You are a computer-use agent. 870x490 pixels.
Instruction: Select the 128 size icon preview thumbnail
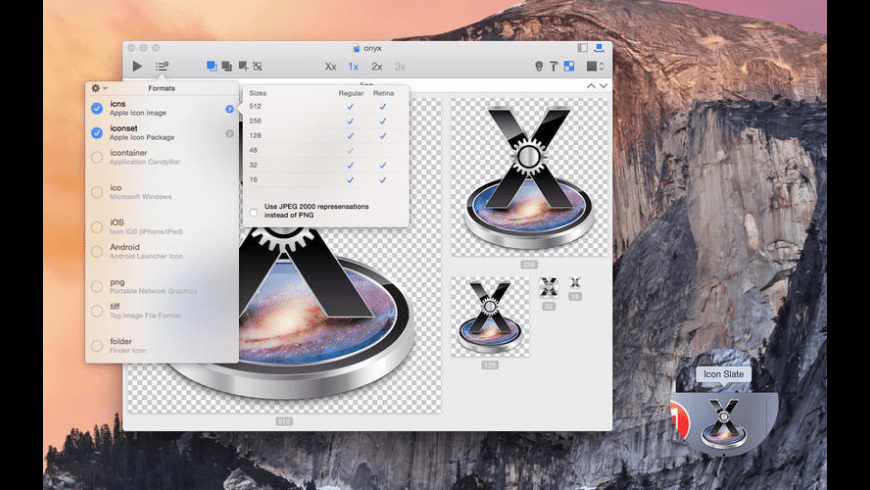pos(490,317)
